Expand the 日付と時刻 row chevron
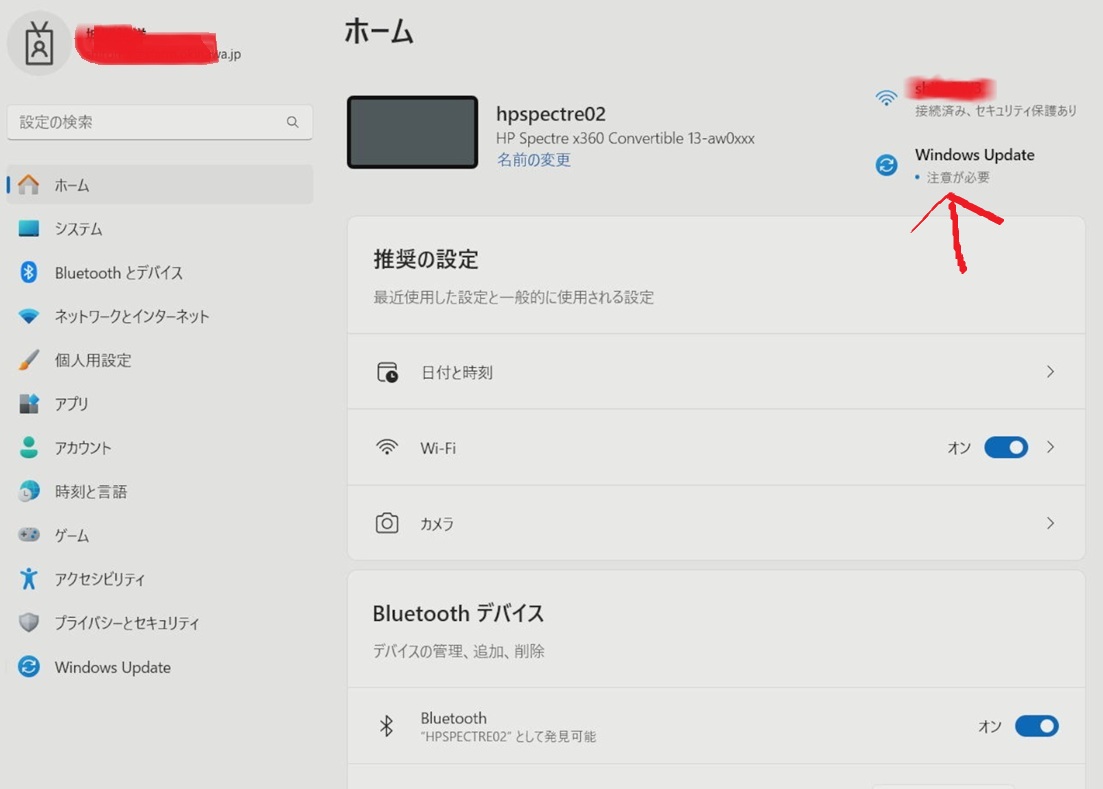 tap(1050, 371)
